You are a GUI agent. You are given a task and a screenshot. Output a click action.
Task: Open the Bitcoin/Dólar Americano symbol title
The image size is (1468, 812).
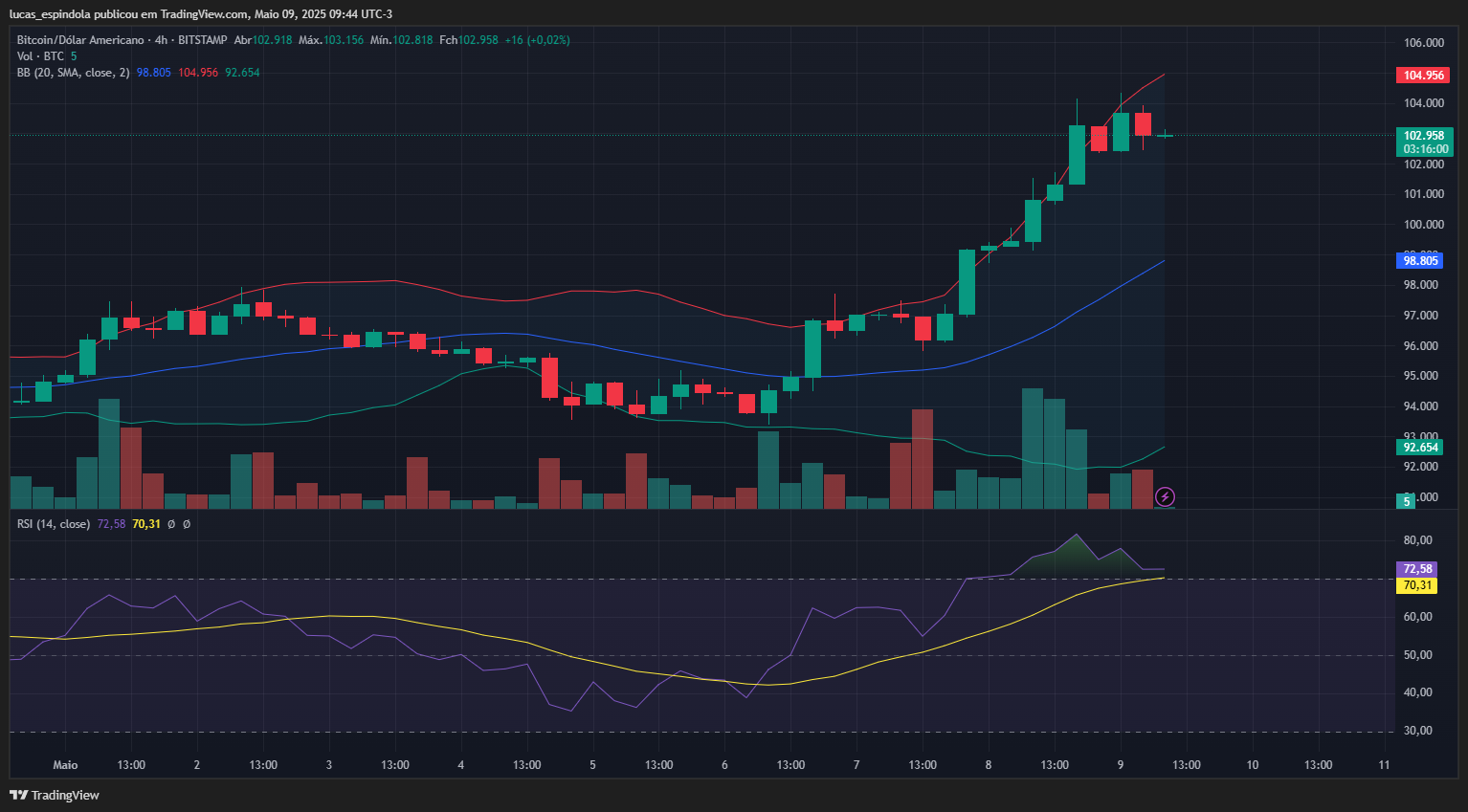80,40
